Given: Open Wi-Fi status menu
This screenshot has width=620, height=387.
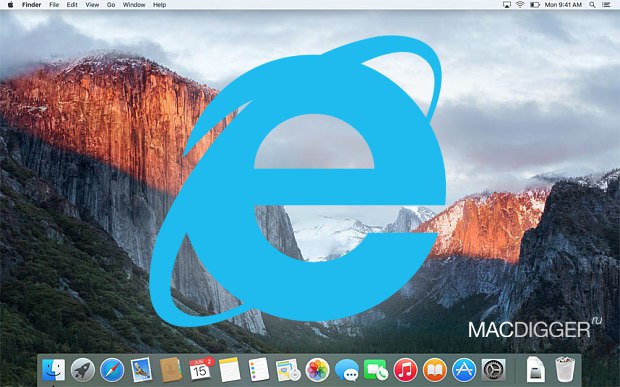Looking at the screenshot, I should tap(520, 5).
